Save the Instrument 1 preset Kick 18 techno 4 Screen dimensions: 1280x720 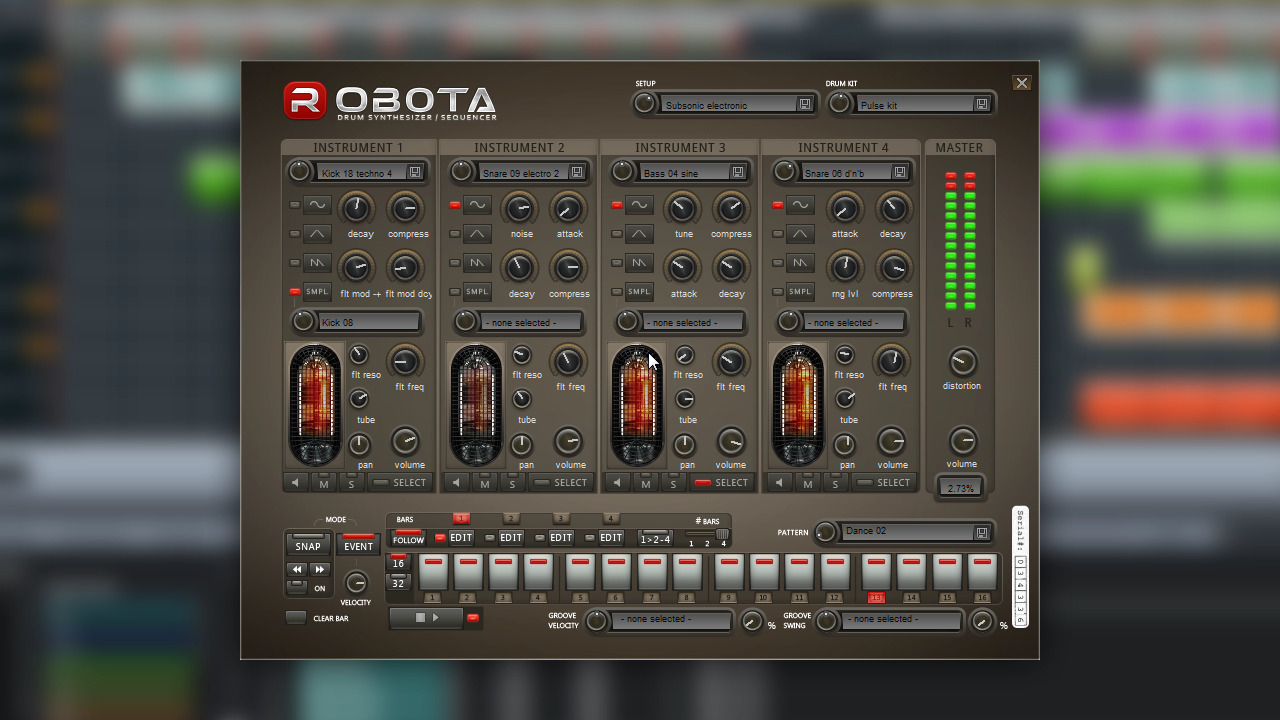tap(415, 173)
